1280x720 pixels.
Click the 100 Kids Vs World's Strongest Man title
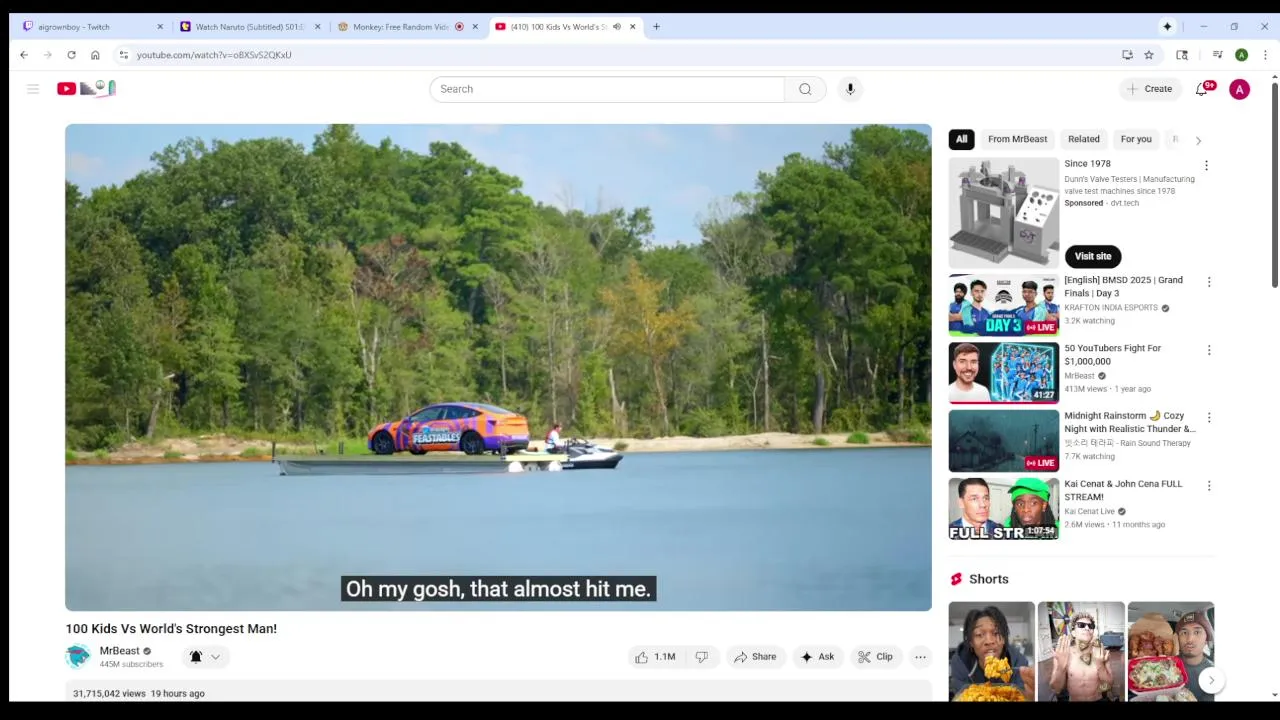pyautogui.click(x=171, y=628)
